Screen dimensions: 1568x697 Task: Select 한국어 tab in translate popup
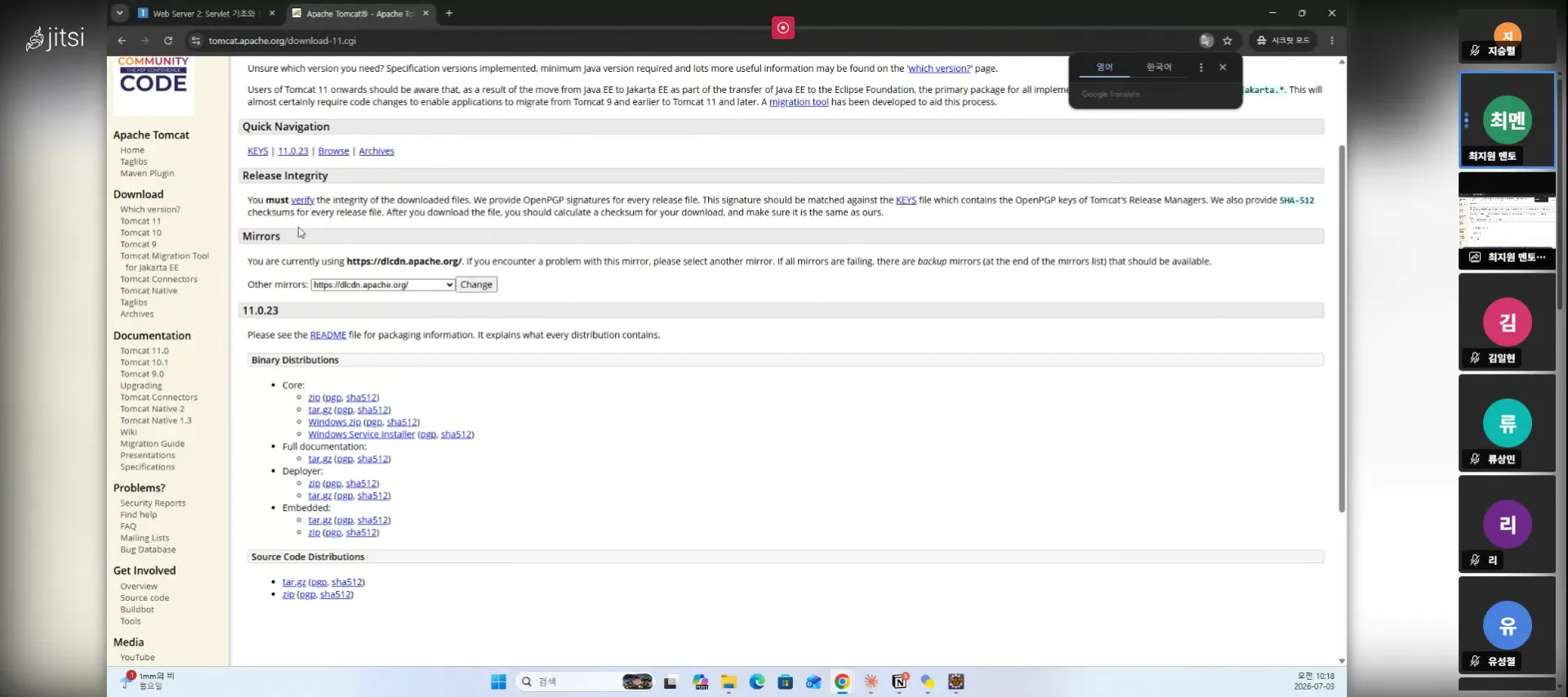(1159, 68)
